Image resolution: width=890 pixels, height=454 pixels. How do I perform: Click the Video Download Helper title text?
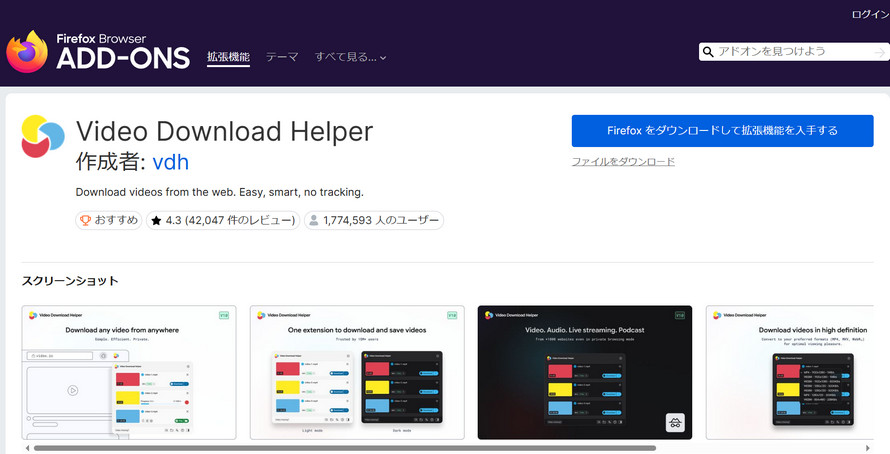click(225, 132)
